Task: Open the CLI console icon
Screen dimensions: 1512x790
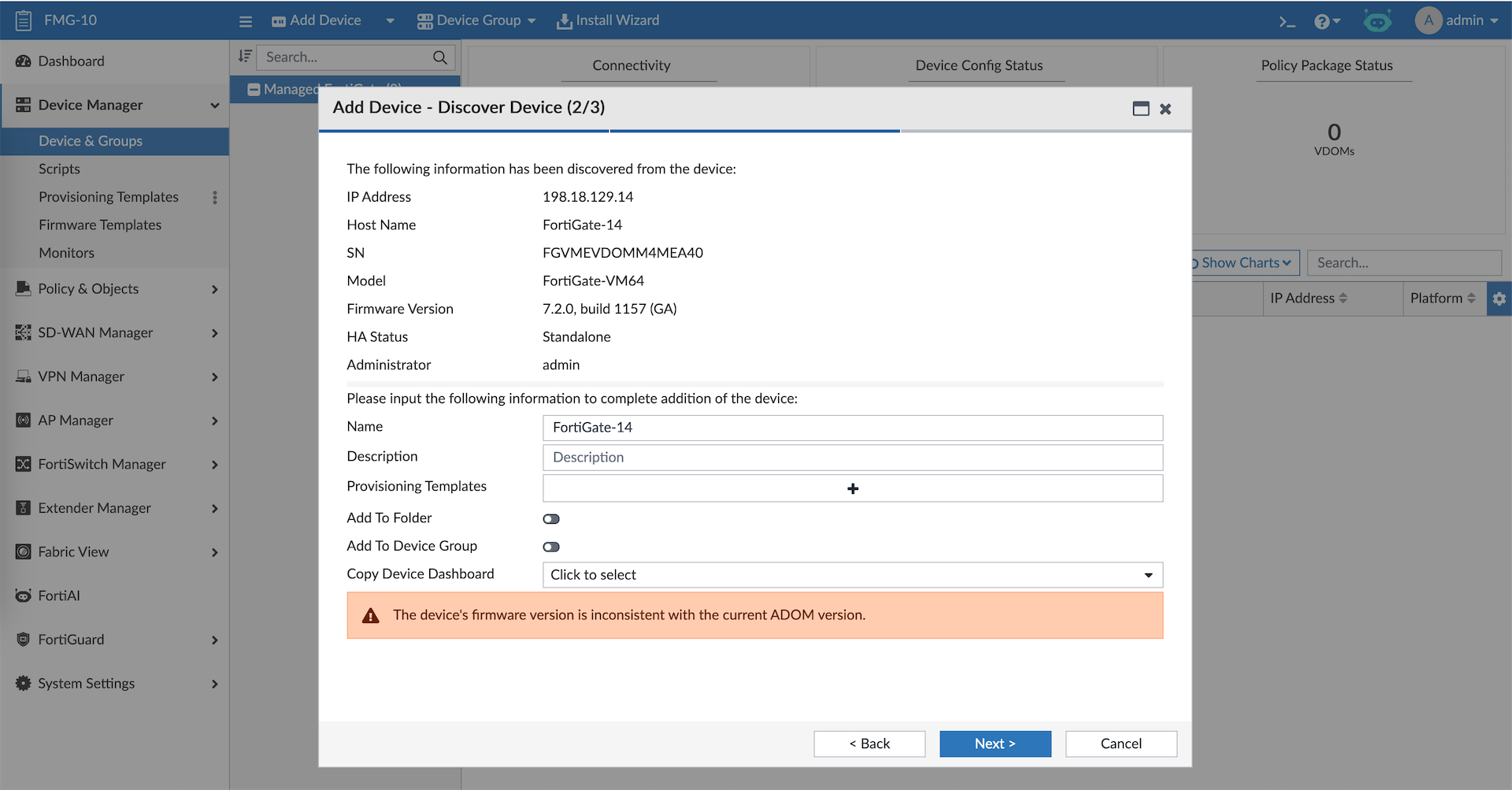Action: coord(1287,21)
